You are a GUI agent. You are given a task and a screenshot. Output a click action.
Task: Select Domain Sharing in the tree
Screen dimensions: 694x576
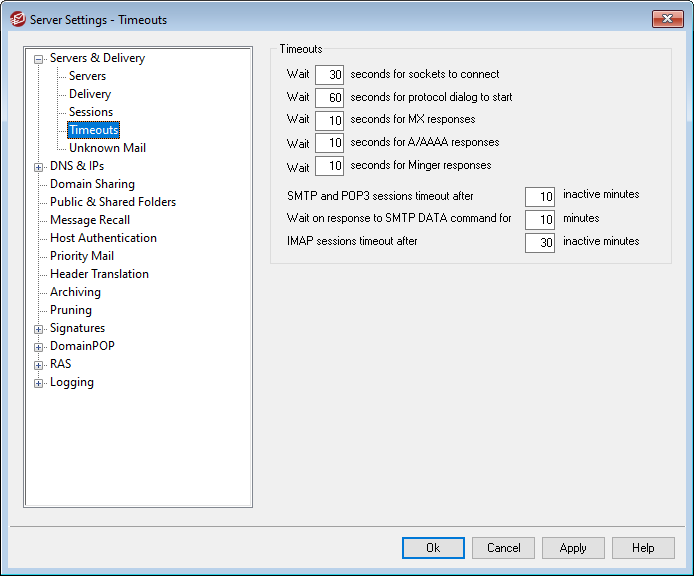pos(92,184)
